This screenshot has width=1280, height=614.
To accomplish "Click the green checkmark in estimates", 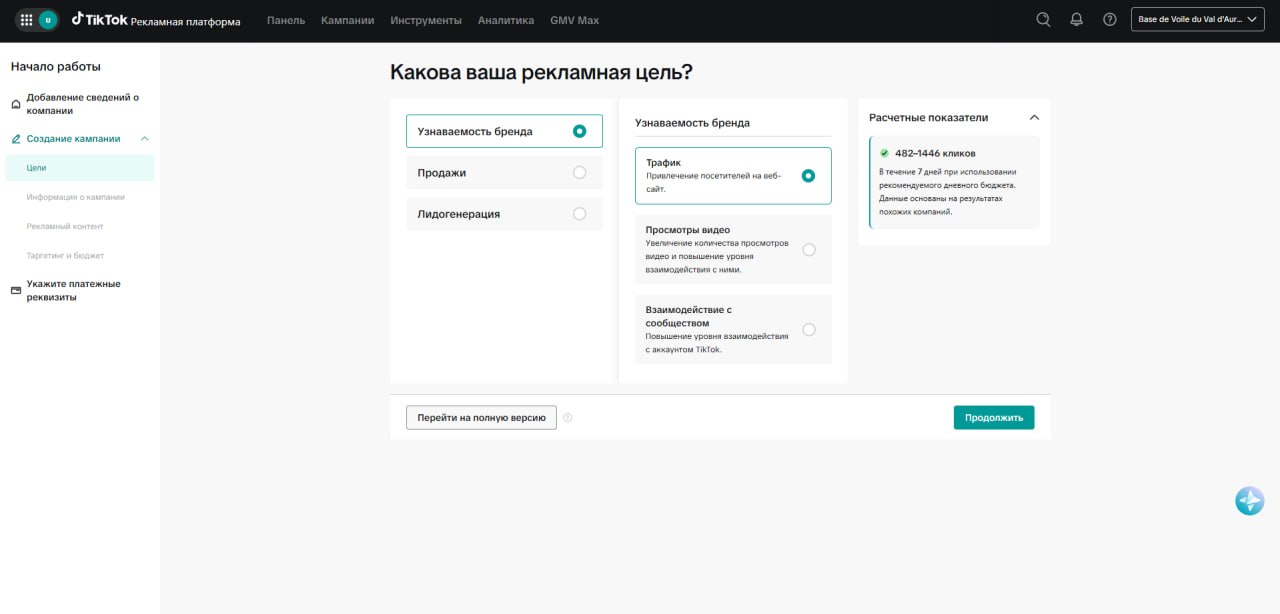I will 884,153.
